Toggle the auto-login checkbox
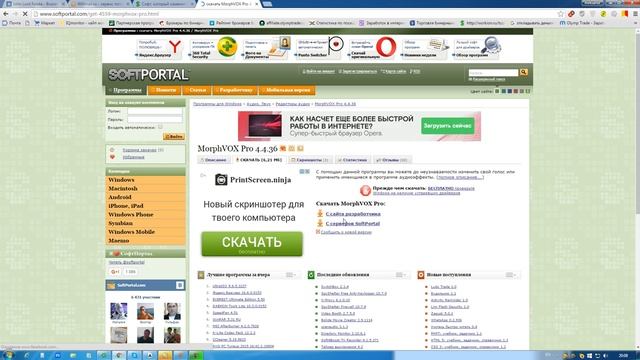Screen dimensions: 640x360 (160, 127)
